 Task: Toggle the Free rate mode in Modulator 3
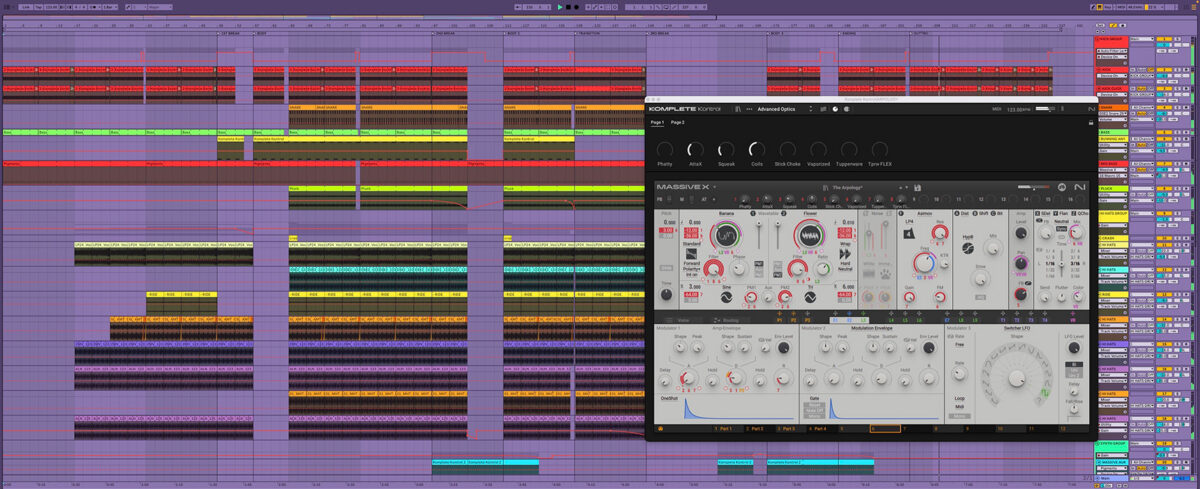point(959,344)
